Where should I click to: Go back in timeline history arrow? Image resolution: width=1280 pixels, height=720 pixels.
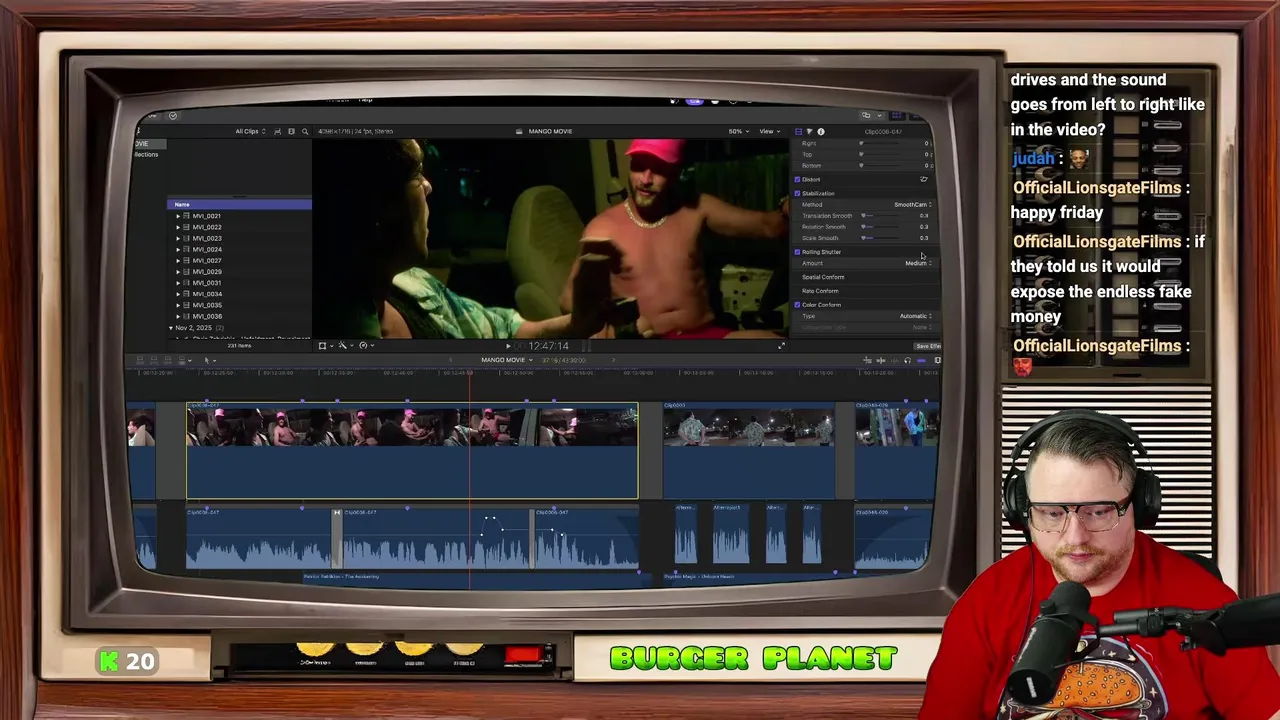pyautogui.click(x=451, y=360)
